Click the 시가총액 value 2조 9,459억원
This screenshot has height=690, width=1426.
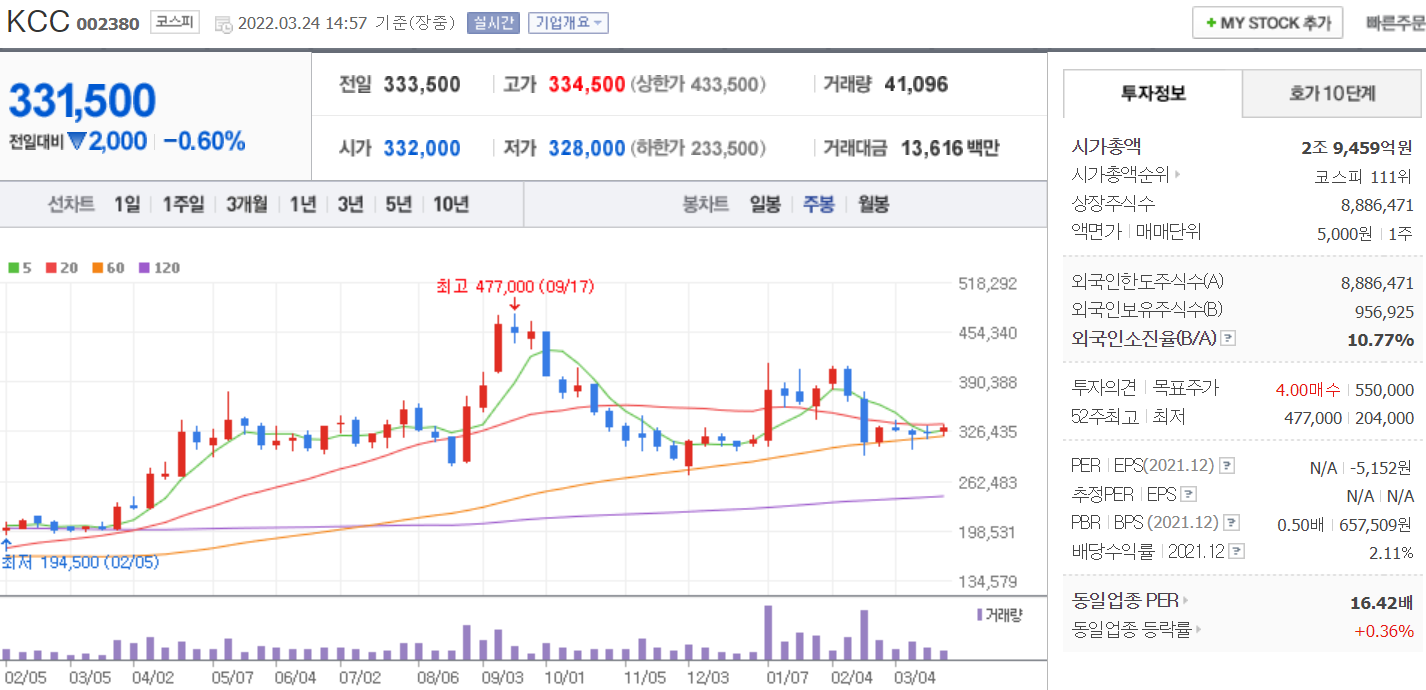[1357, 148]
